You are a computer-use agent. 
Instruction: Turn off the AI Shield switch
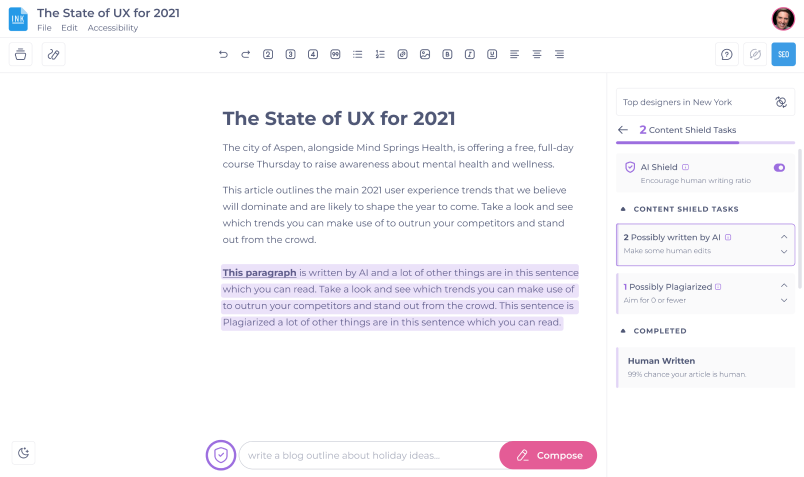pos(779,167)
